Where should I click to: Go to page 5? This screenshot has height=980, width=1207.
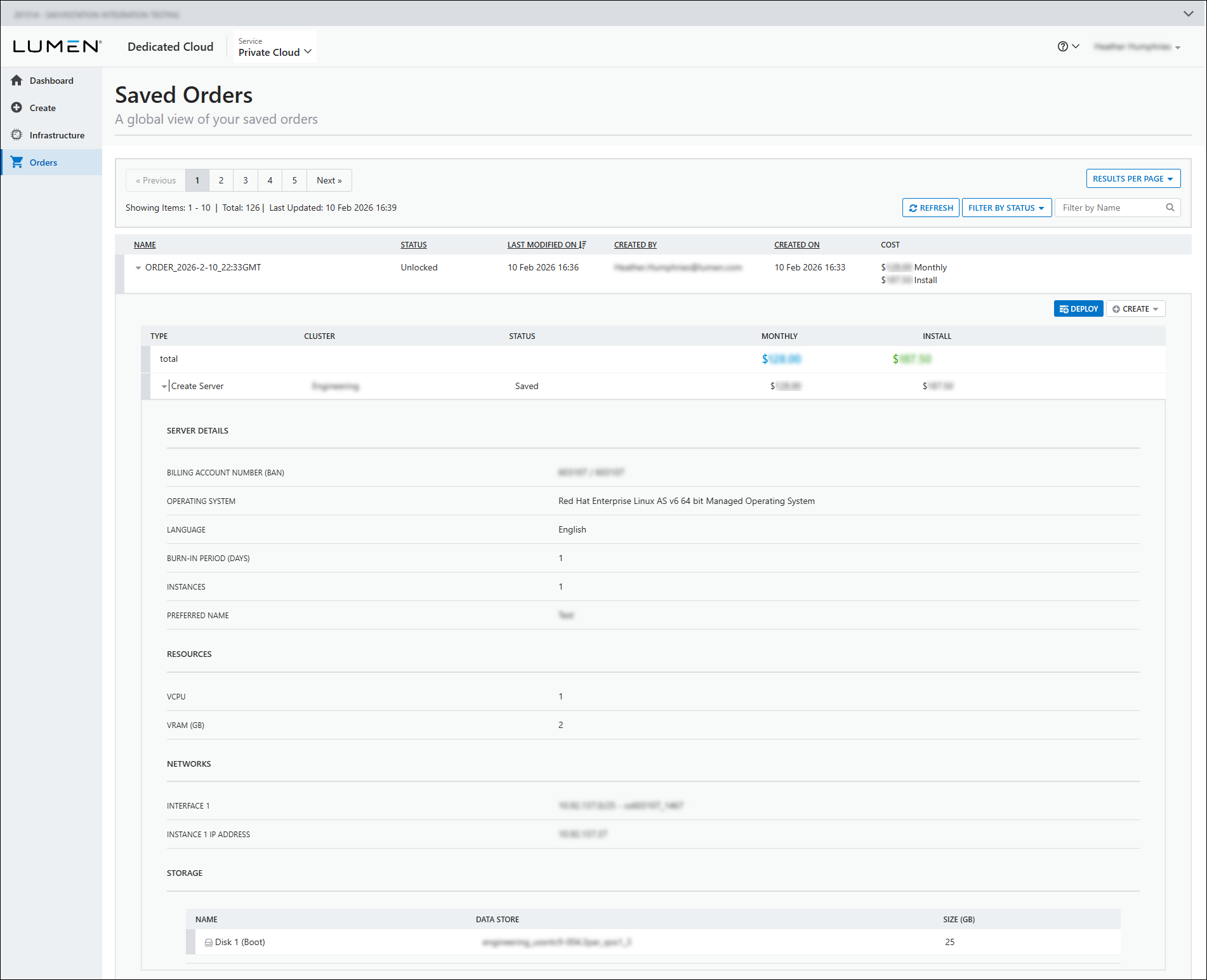tap(294, 181)
